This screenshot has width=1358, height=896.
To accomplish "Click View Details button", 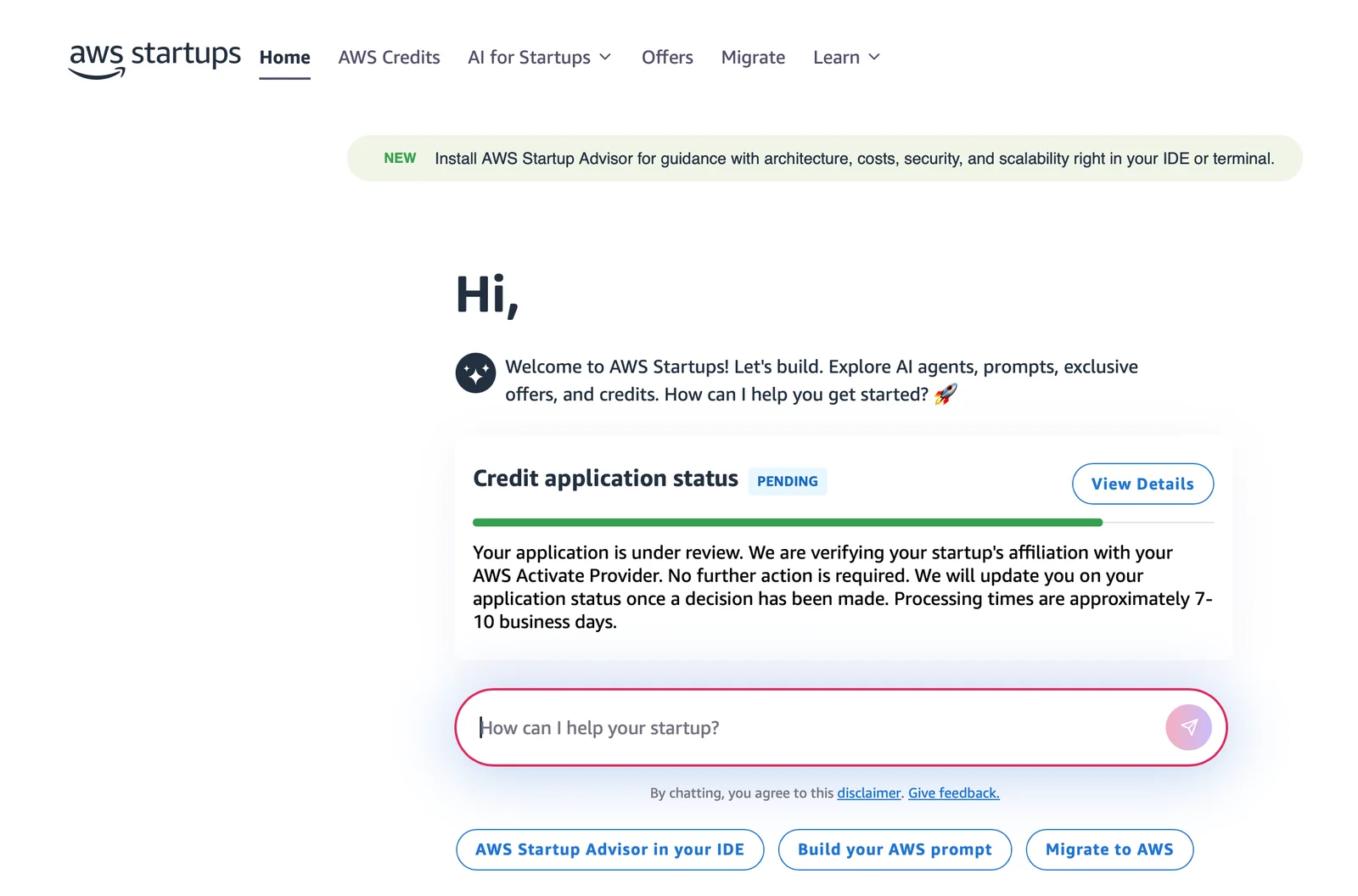I will coord(1142,484).
